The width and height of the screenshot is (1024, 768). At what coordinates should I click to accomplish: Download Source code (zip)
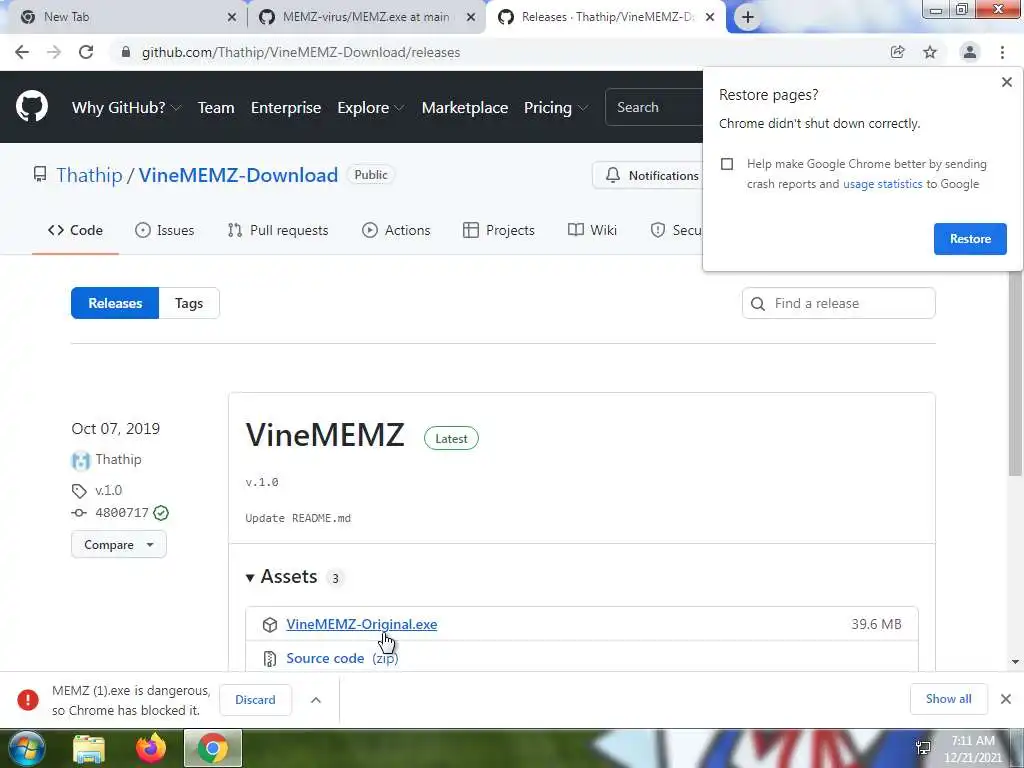click(342, 658)
